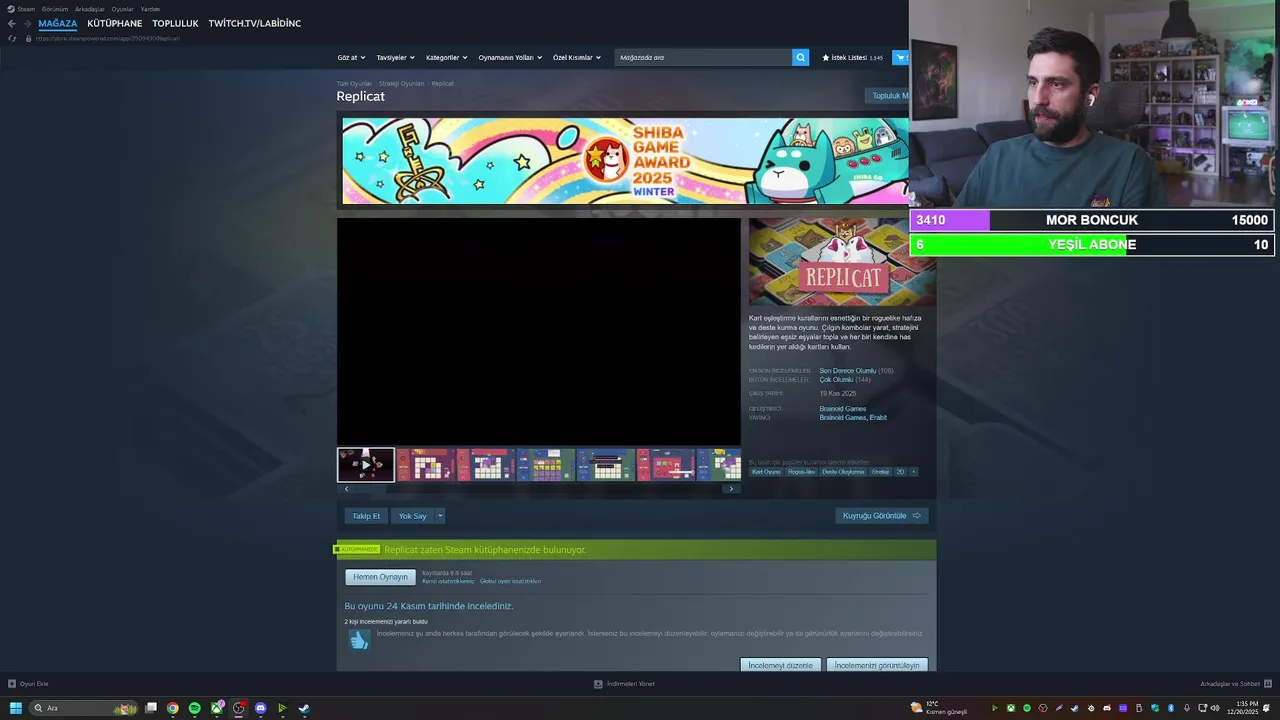The image size is (1280, 720).
Task: Click Kuyruğu Görüntüle button
Action: click(881, 516)
